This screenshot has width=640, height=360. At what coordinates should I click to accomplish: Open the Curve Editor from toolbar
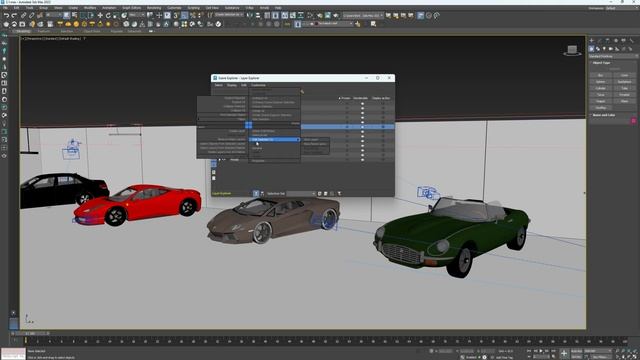tap(293, 16)
